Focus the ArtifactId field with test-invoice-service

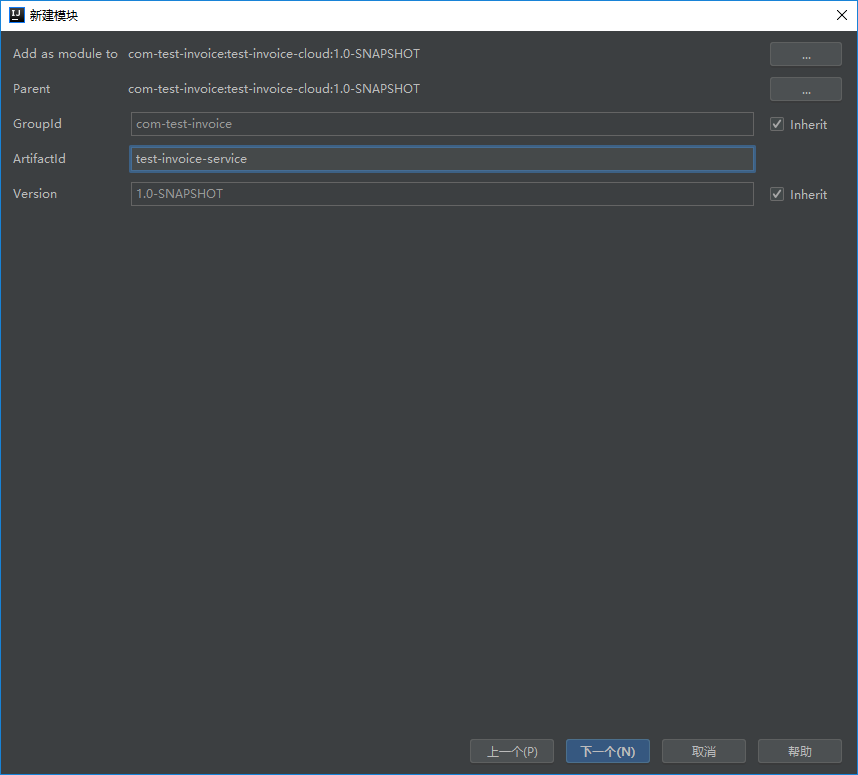click(x=441, y=159)
